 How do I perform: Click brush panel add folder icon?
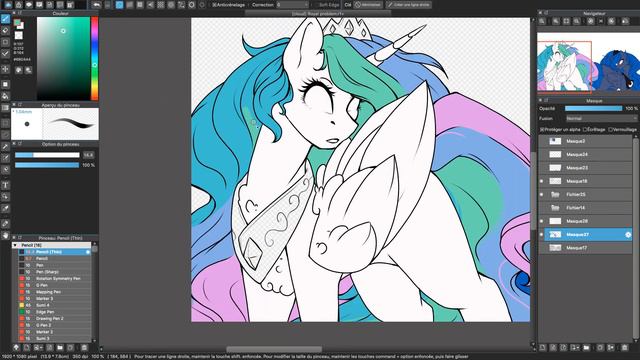pos(60,347)
